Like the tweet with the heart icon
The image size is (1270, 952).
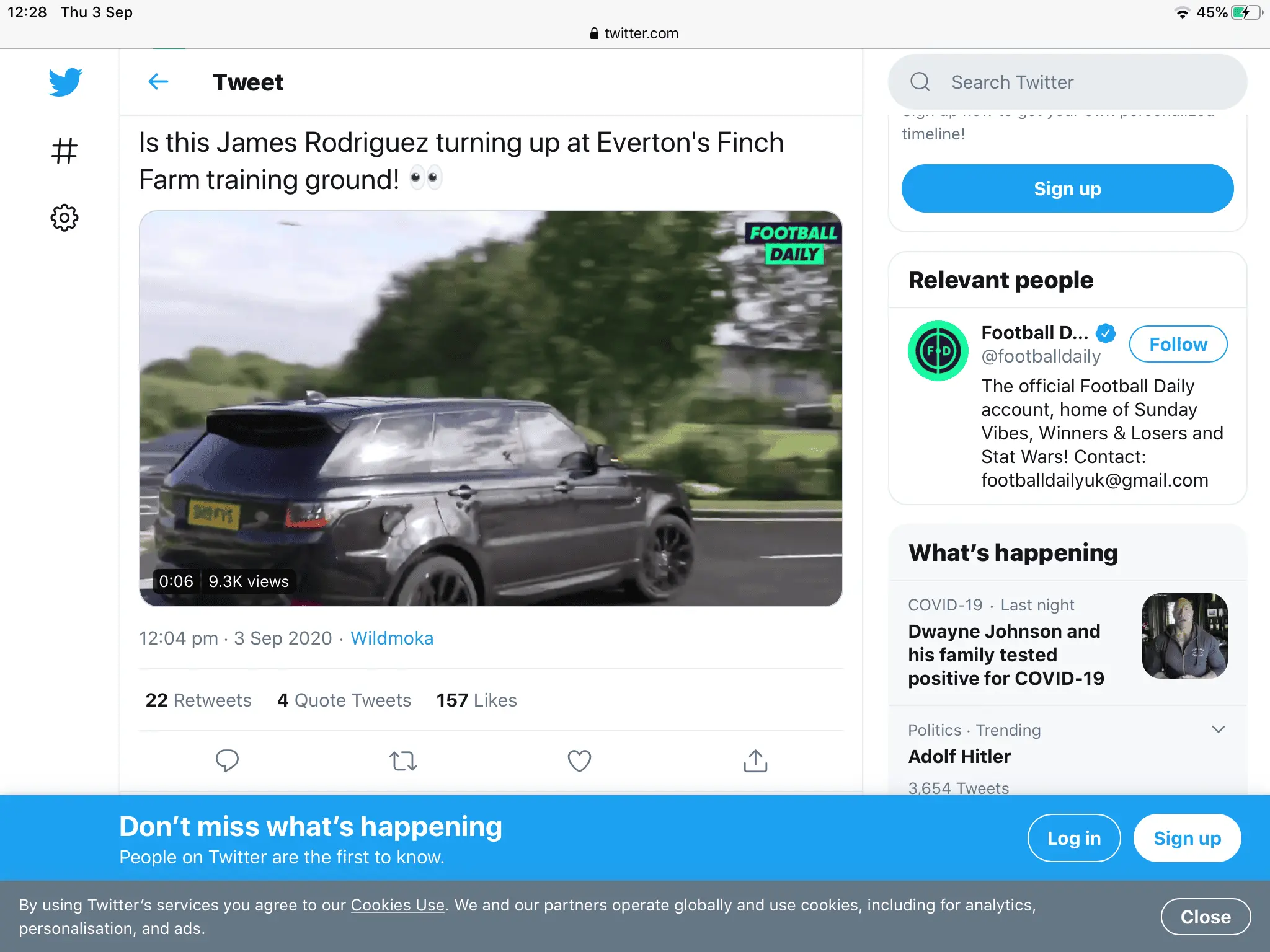point(579,760)
